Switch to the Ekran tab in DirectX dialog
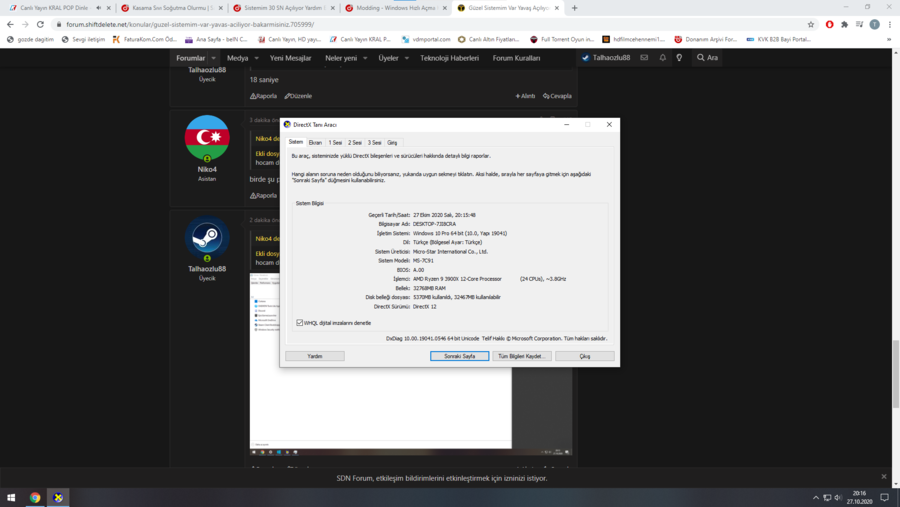 tap(315, 142)
